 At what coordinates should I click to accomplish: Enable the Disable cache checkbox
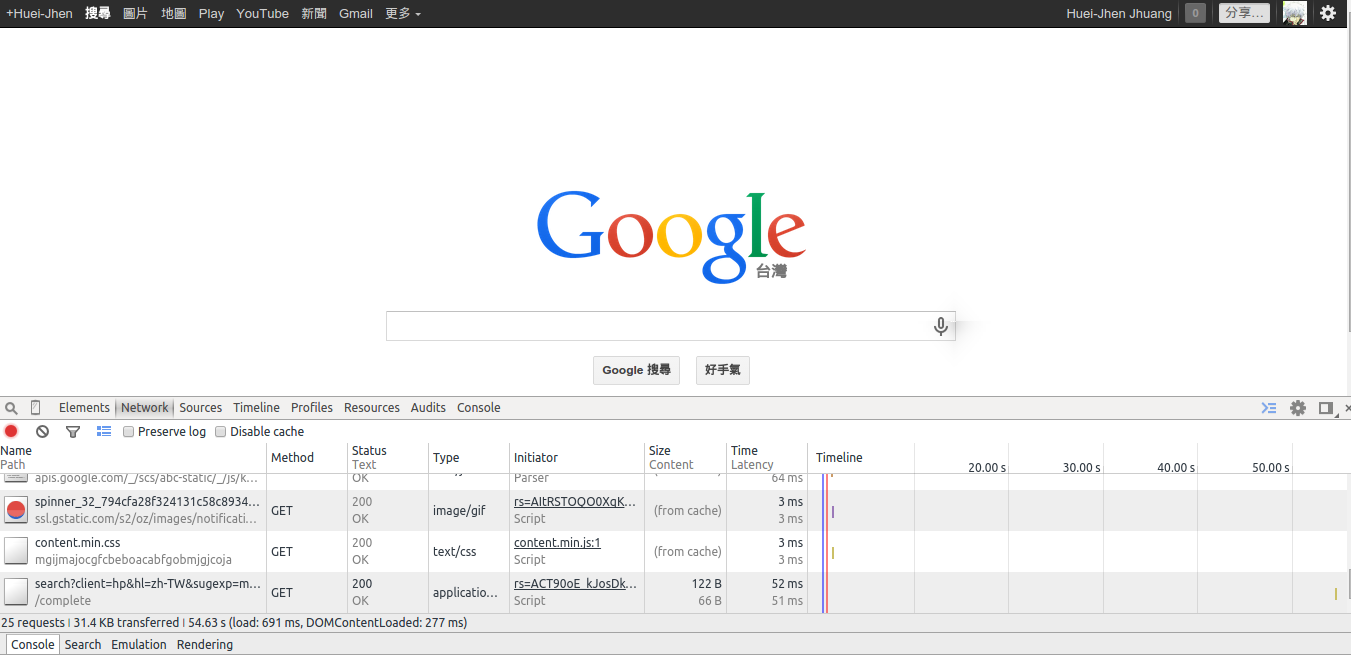[x=221, y=432]
